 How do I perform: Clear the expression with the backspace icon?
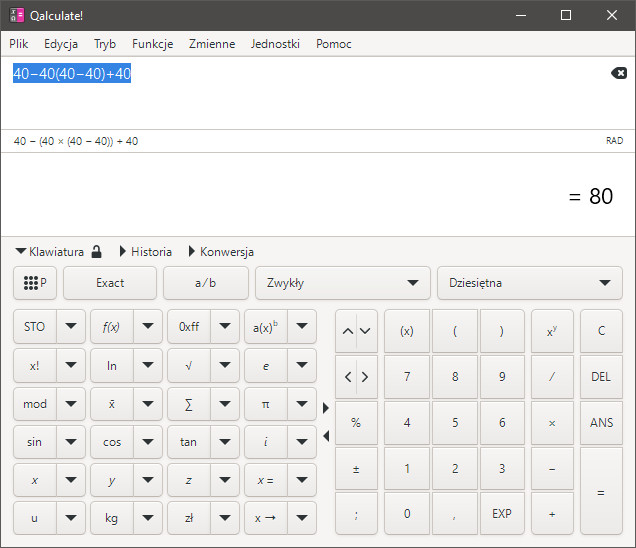[x=619, y=73]
